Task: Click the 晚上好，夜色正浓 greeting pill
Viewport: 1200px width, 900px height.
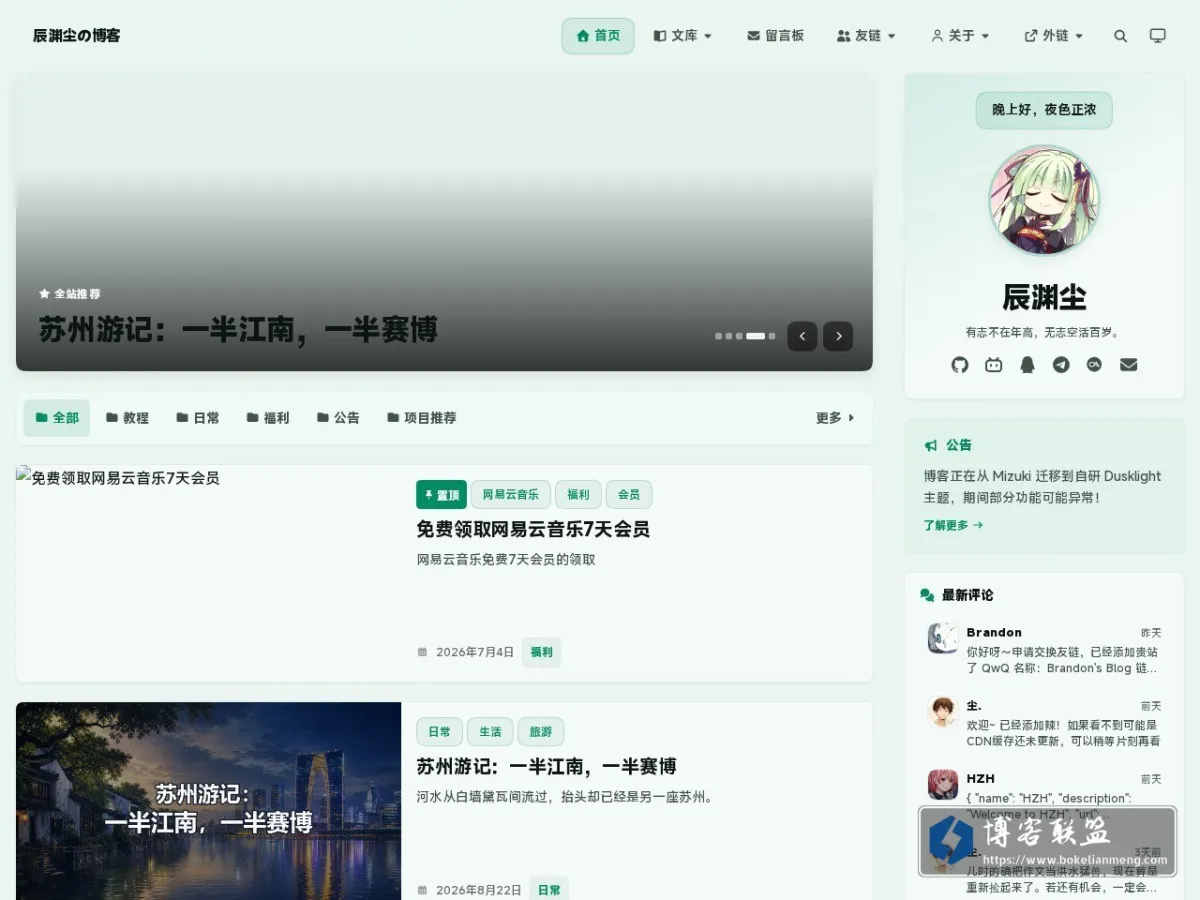Action: (1044, 110)
